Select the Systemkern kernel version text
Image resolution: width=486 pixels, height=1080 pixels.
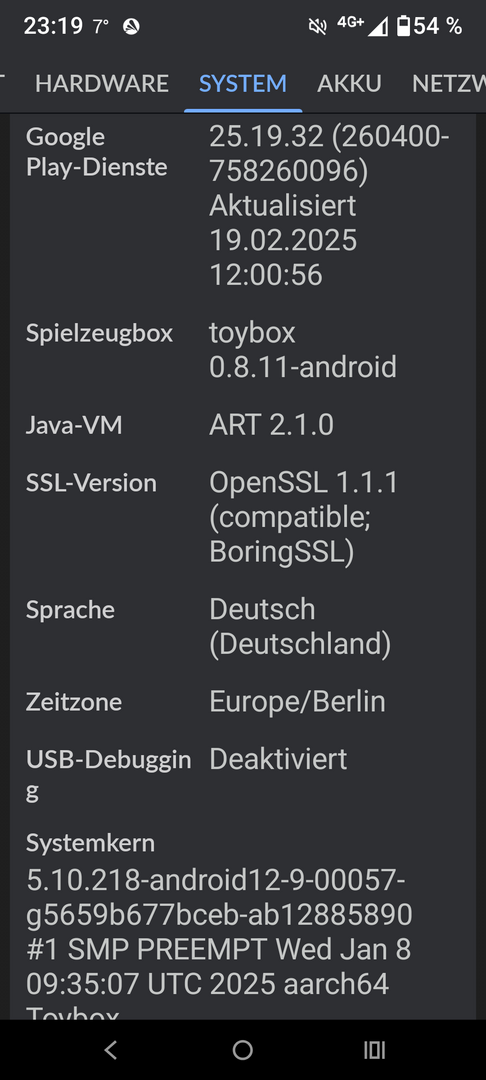219,931
